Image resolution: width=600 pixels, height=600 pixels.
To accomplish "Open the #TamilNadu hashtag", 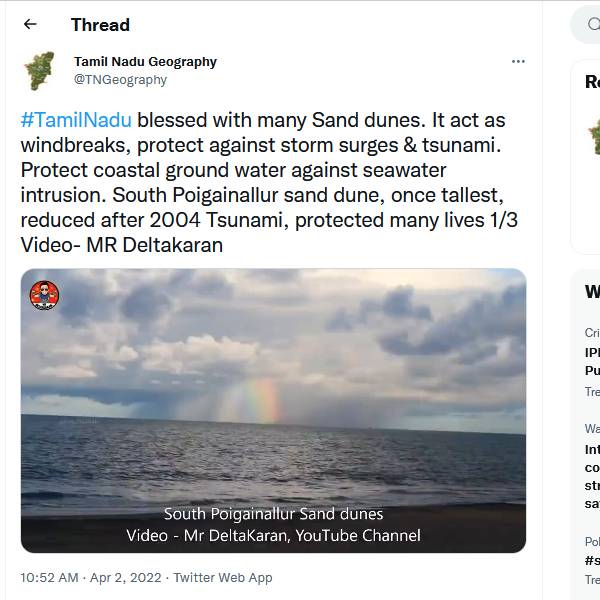I will [x=76, y=120].
